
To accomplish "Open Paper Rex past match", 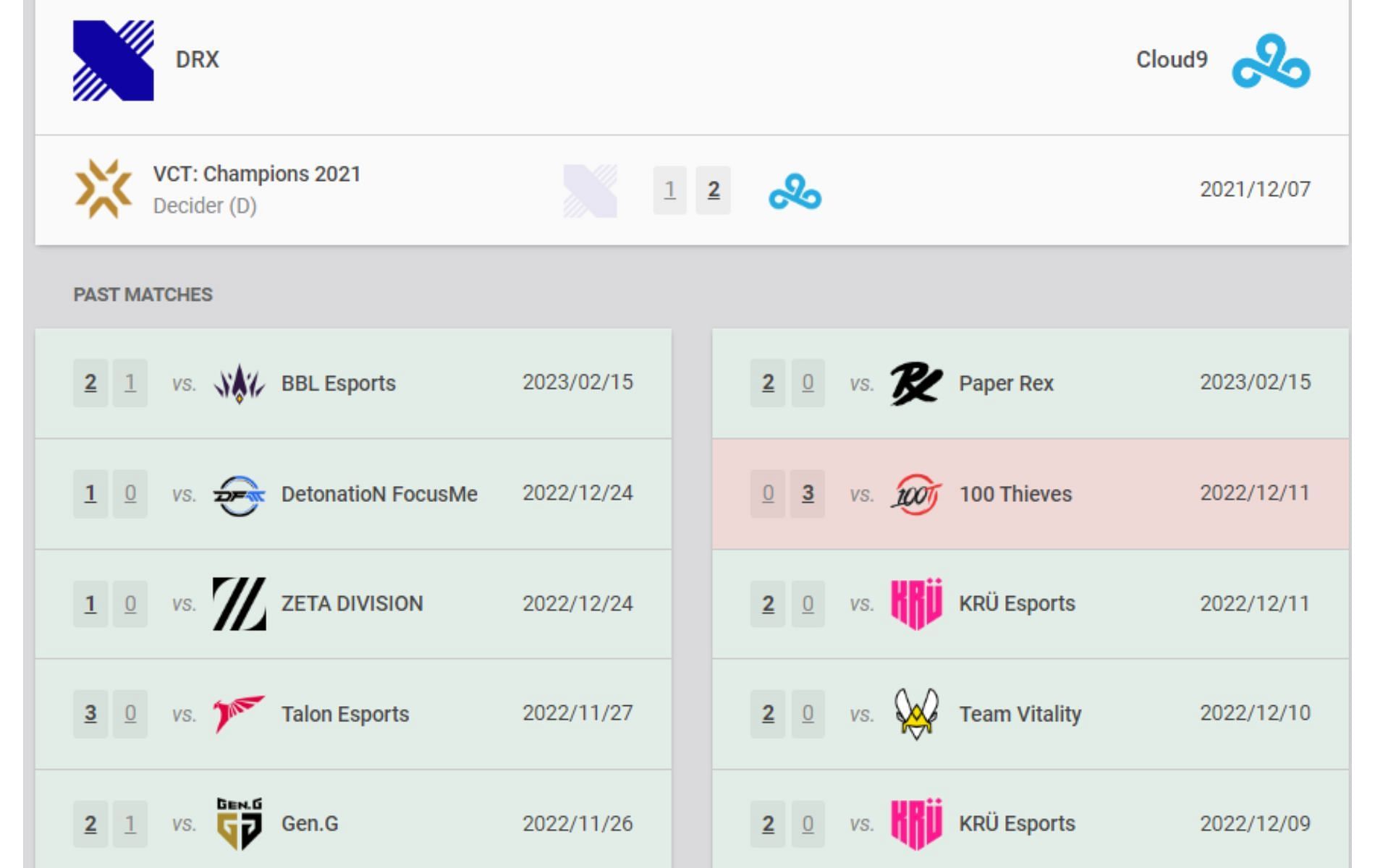I will (1031, 383).
